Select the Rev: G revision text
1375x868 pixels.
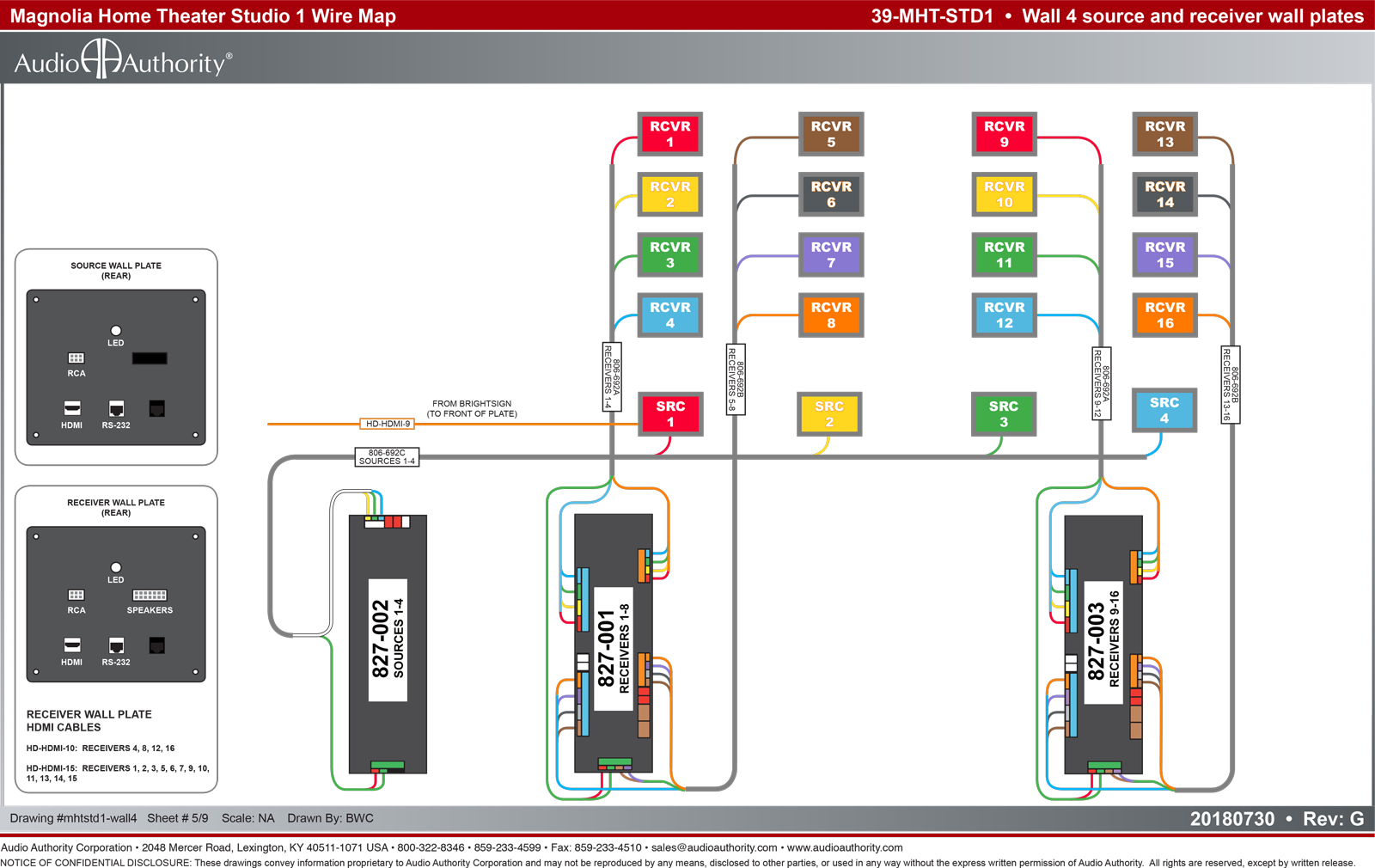(x=1334, y=819)
